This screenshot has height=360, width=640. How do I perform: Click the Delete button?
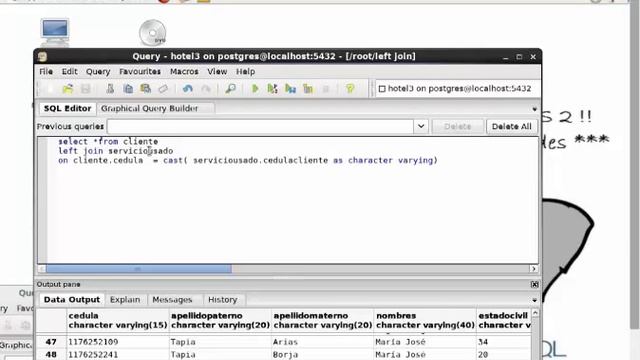pyautogui.click(x=458, y=127)
